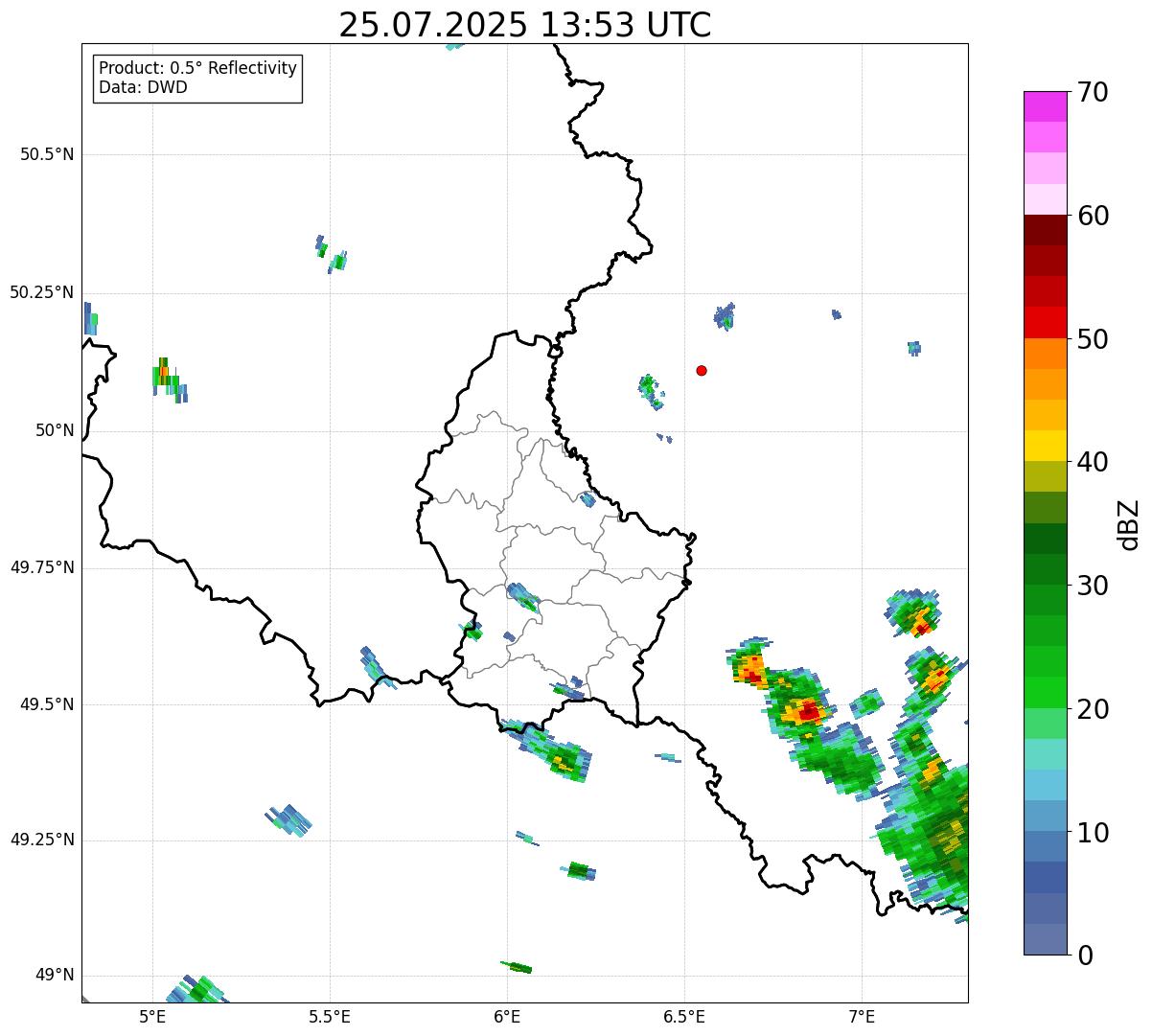Click the colorbar tick label 20

pyautogui.click(x=1093, y=709)
